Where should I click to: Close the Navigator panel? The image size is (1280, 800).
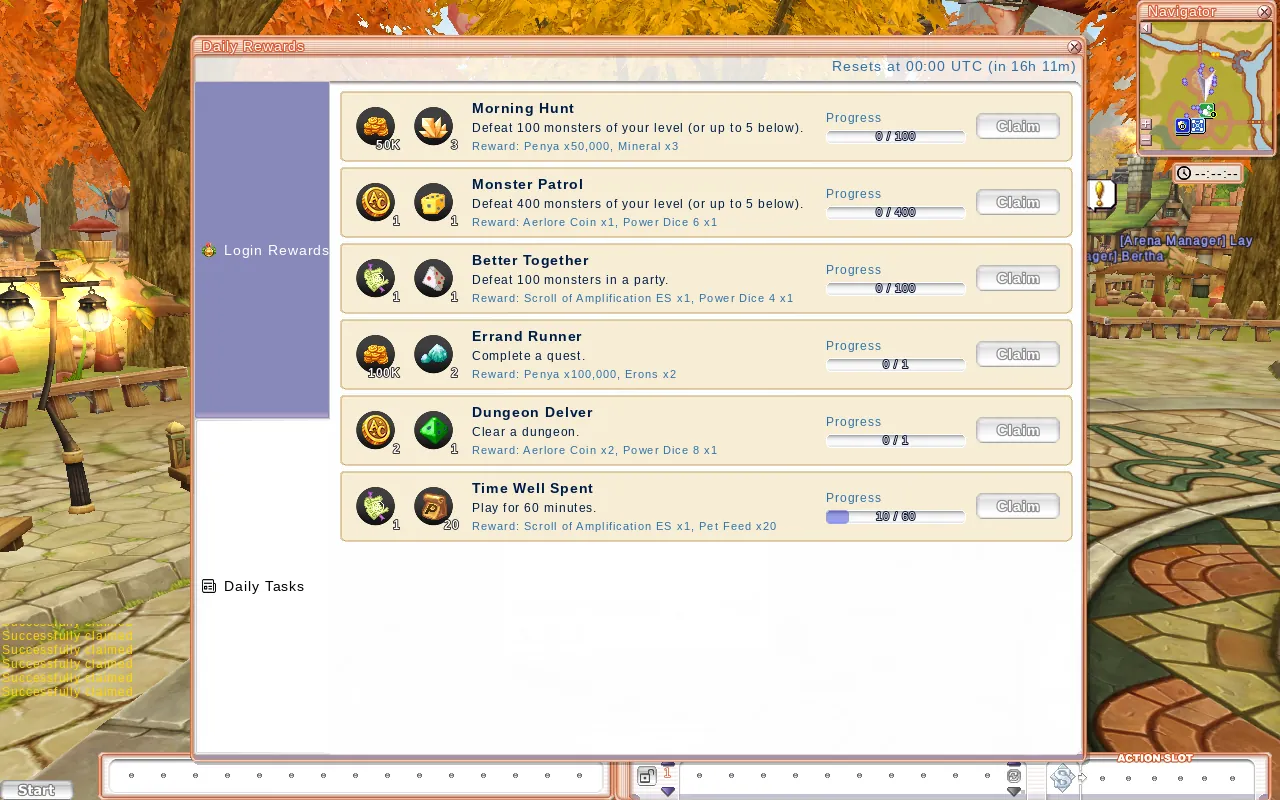point(1265,12)
